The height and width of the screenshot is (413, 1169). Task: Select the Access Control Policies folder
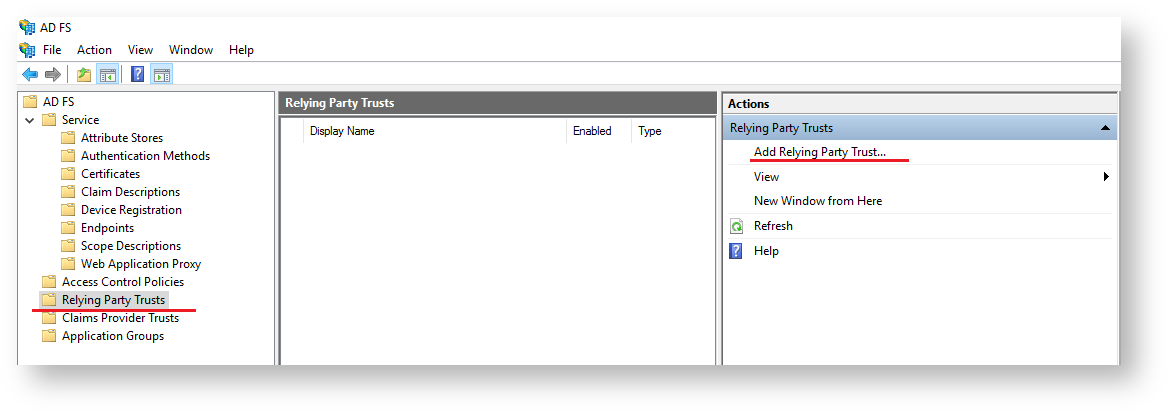[122, 282]
